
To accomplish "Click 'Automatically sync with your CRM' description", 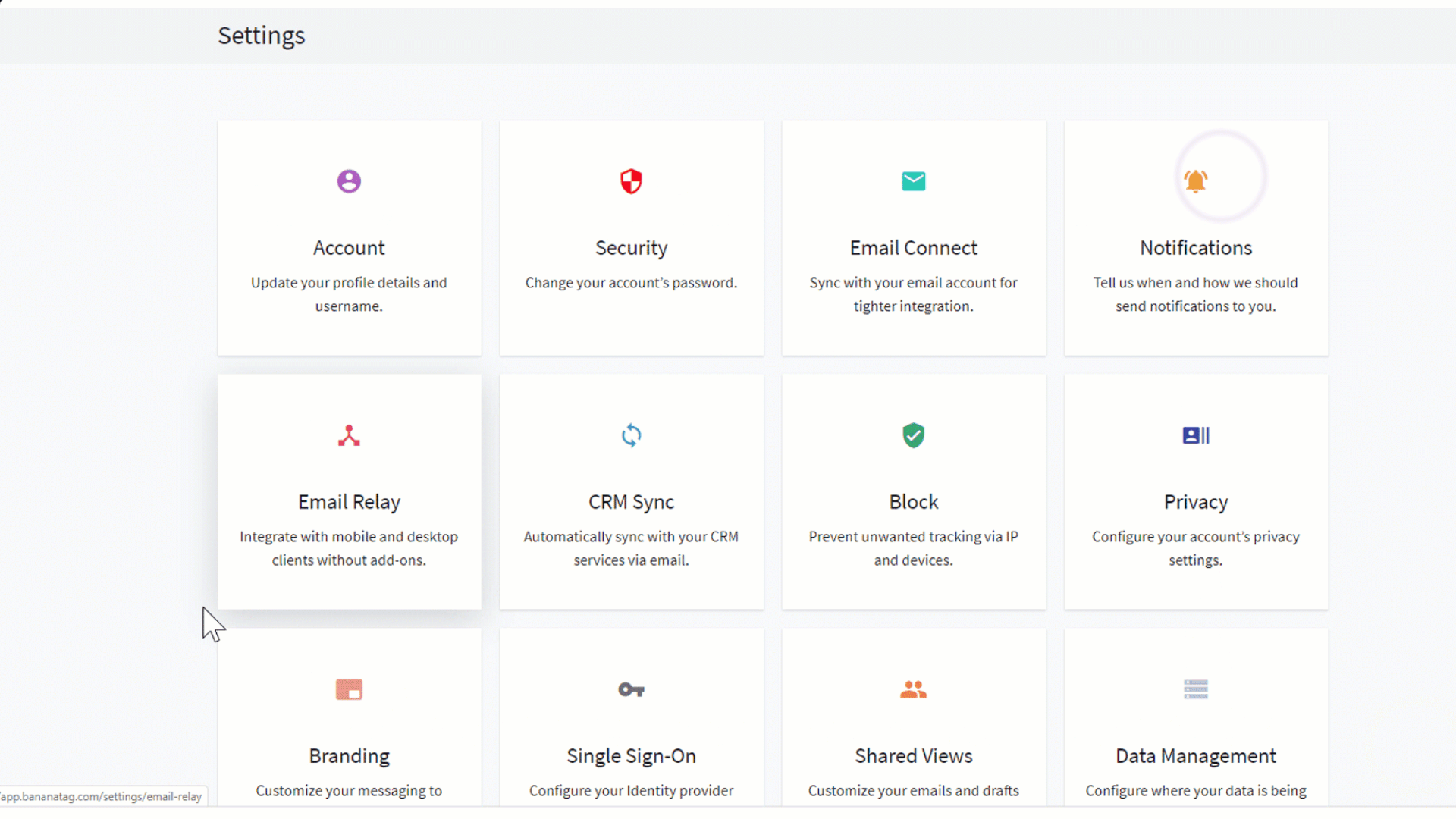I will (631, 548).
